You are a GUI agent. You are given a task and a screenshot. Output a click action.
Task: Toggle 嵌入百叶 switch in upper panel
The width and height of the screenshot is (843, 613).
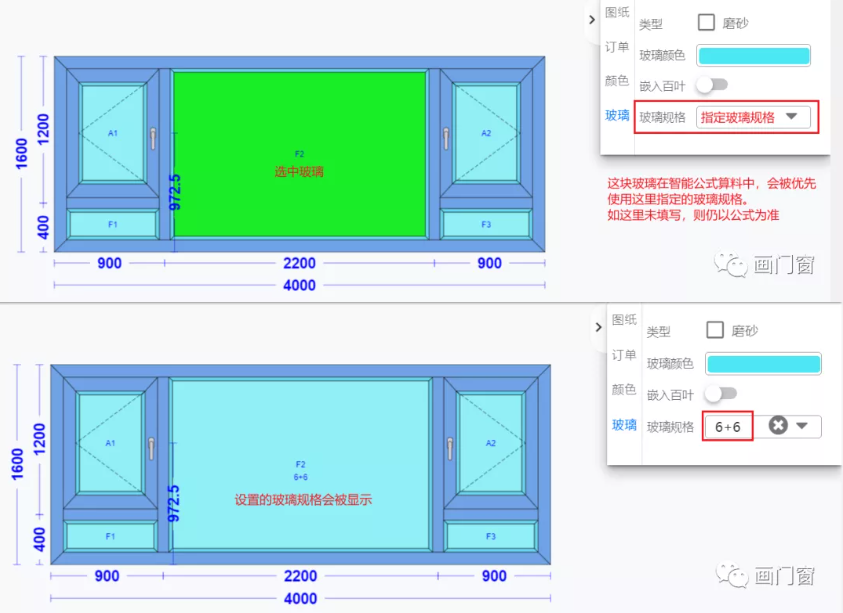pos(712,85)
